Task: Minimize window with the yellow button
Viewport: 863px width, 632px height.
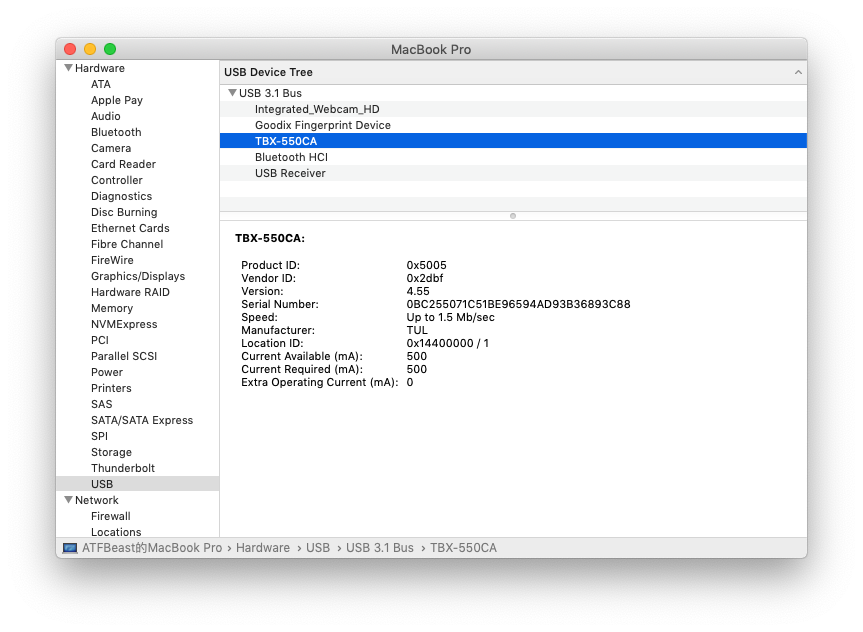Action: 90,49
